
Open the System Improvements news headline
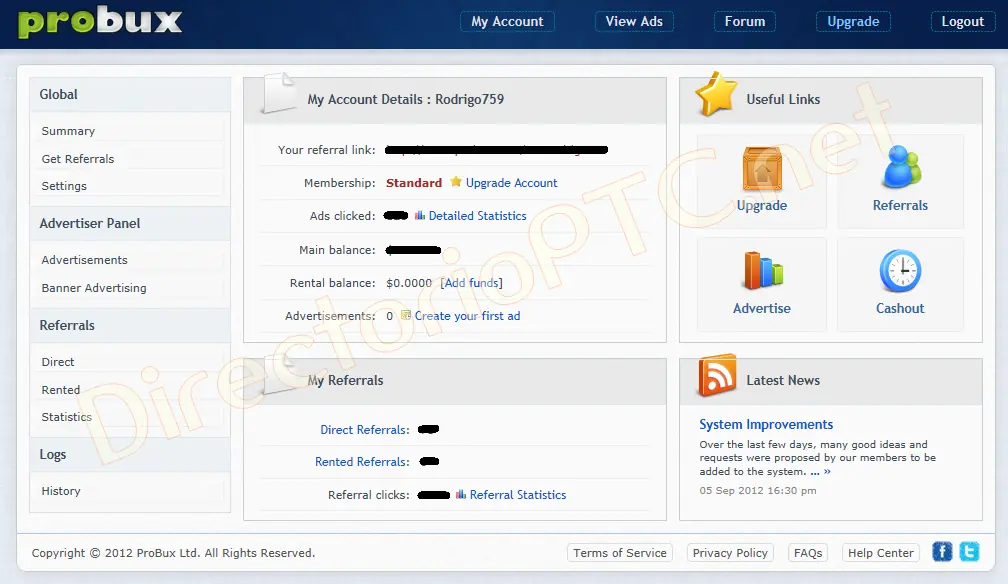click(x=766, y=424)
